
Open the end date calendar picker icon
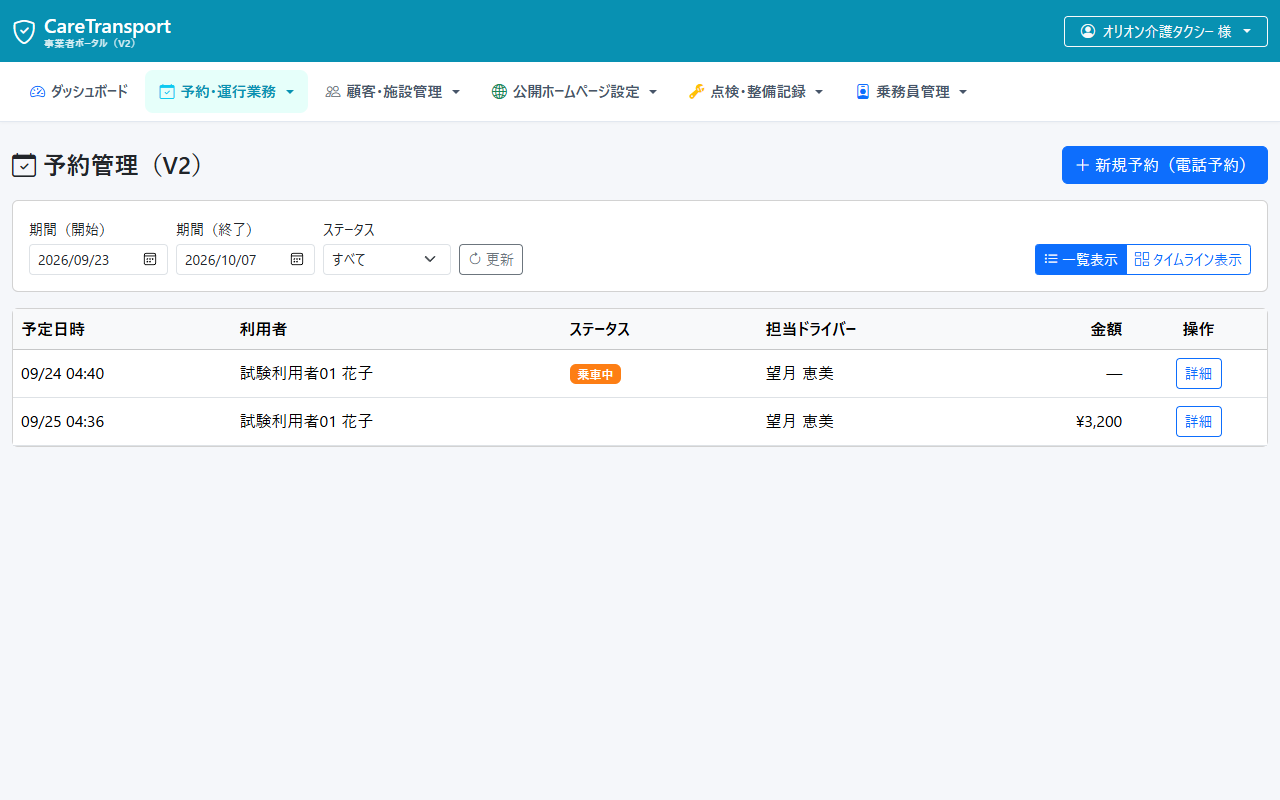[297, 259]
